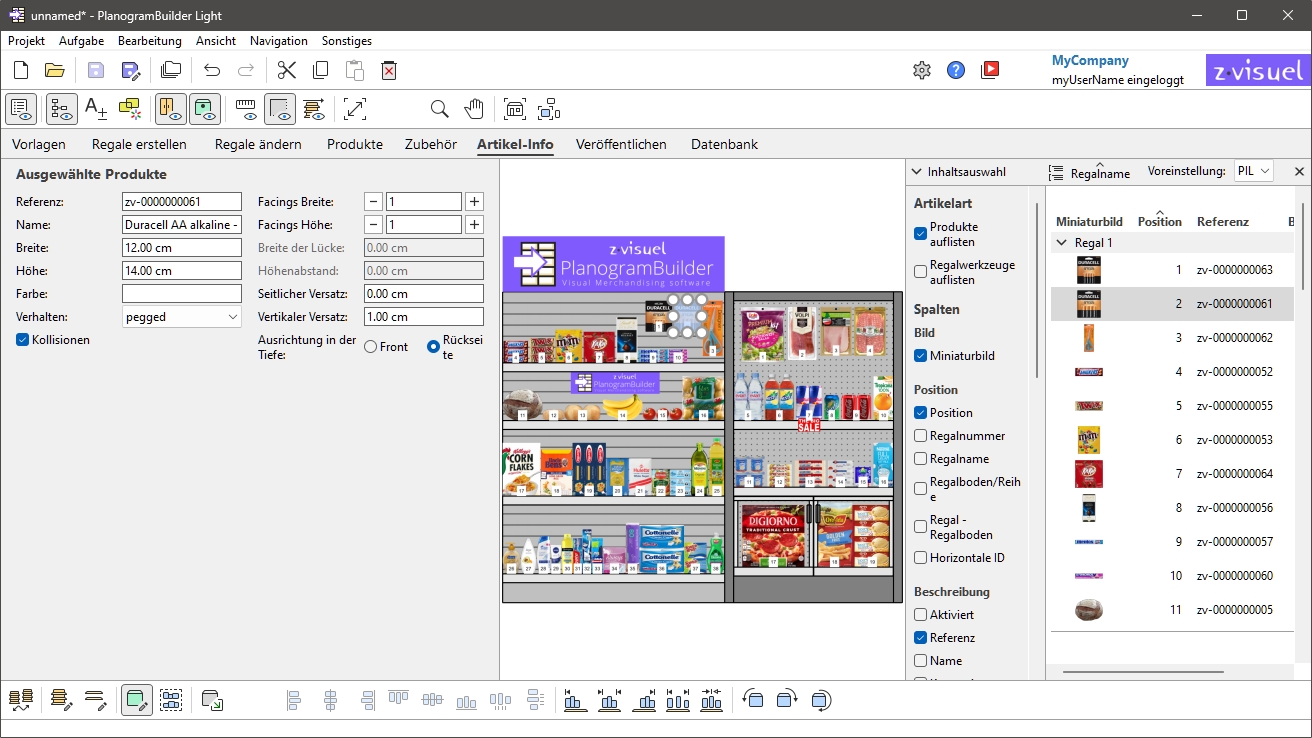
Task: Open settings with the gear icon
Action: coord(922,70)
